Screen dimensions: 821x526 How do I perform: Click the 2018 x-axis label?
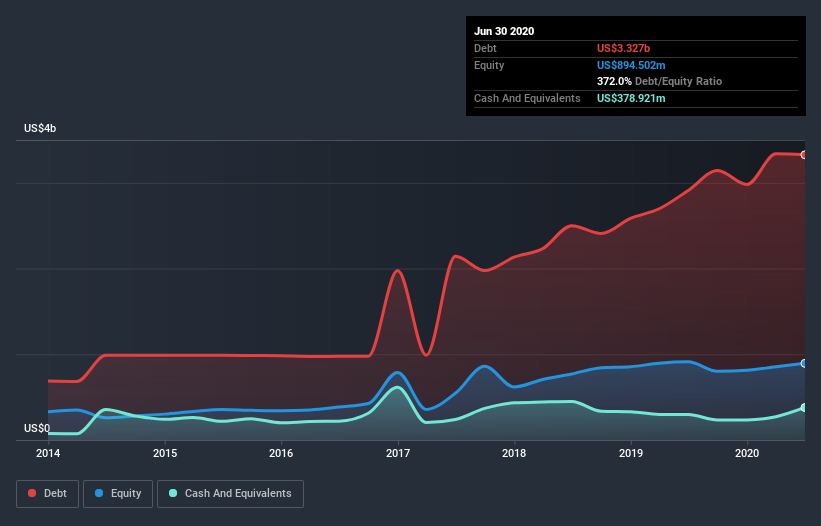tap(514, 453)
